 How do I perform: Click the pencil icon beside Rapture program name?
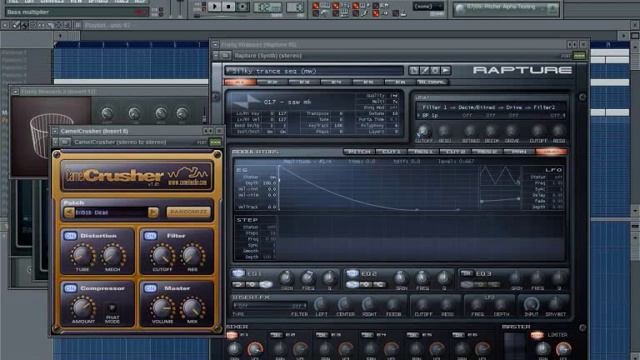click(x=424, y=71)
